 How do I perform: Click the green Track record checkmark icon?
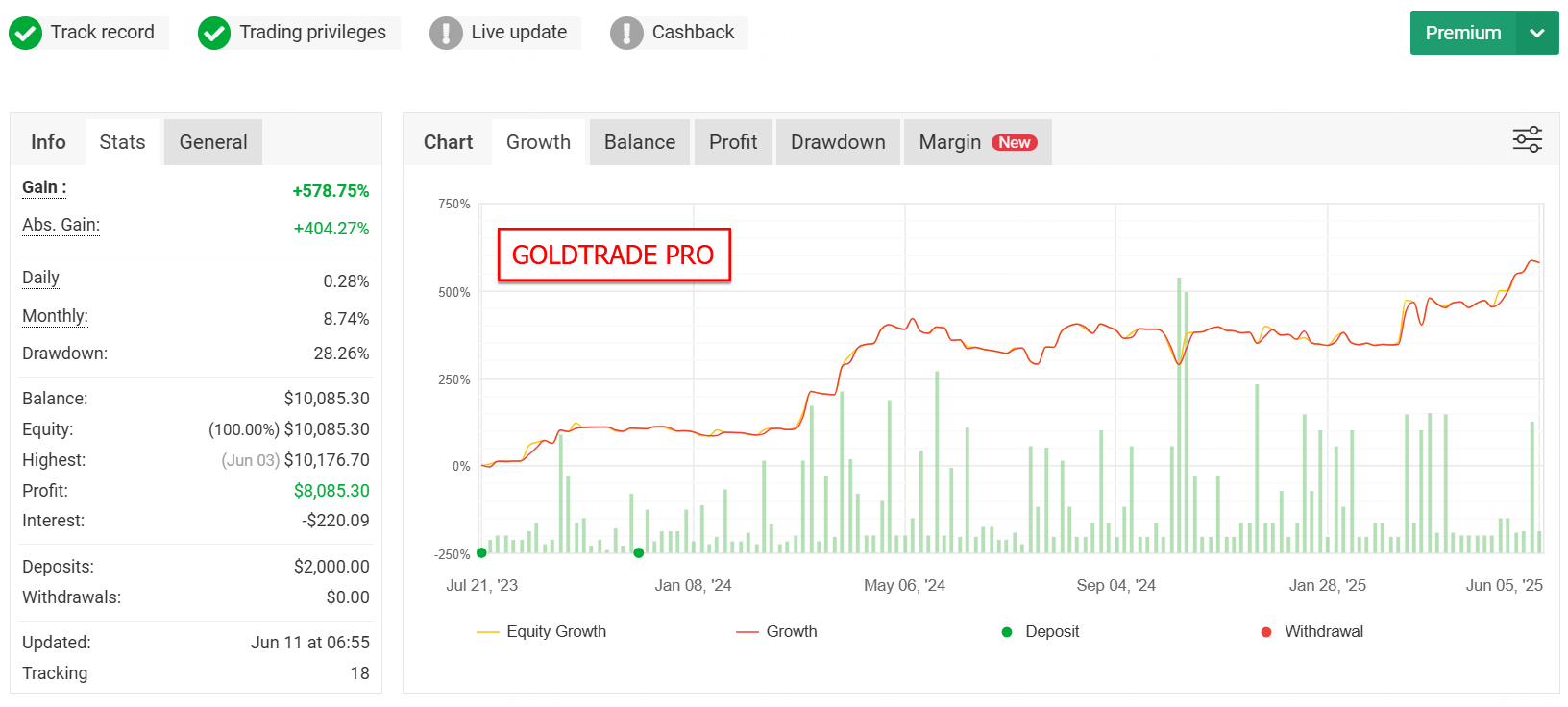(26, 32)
